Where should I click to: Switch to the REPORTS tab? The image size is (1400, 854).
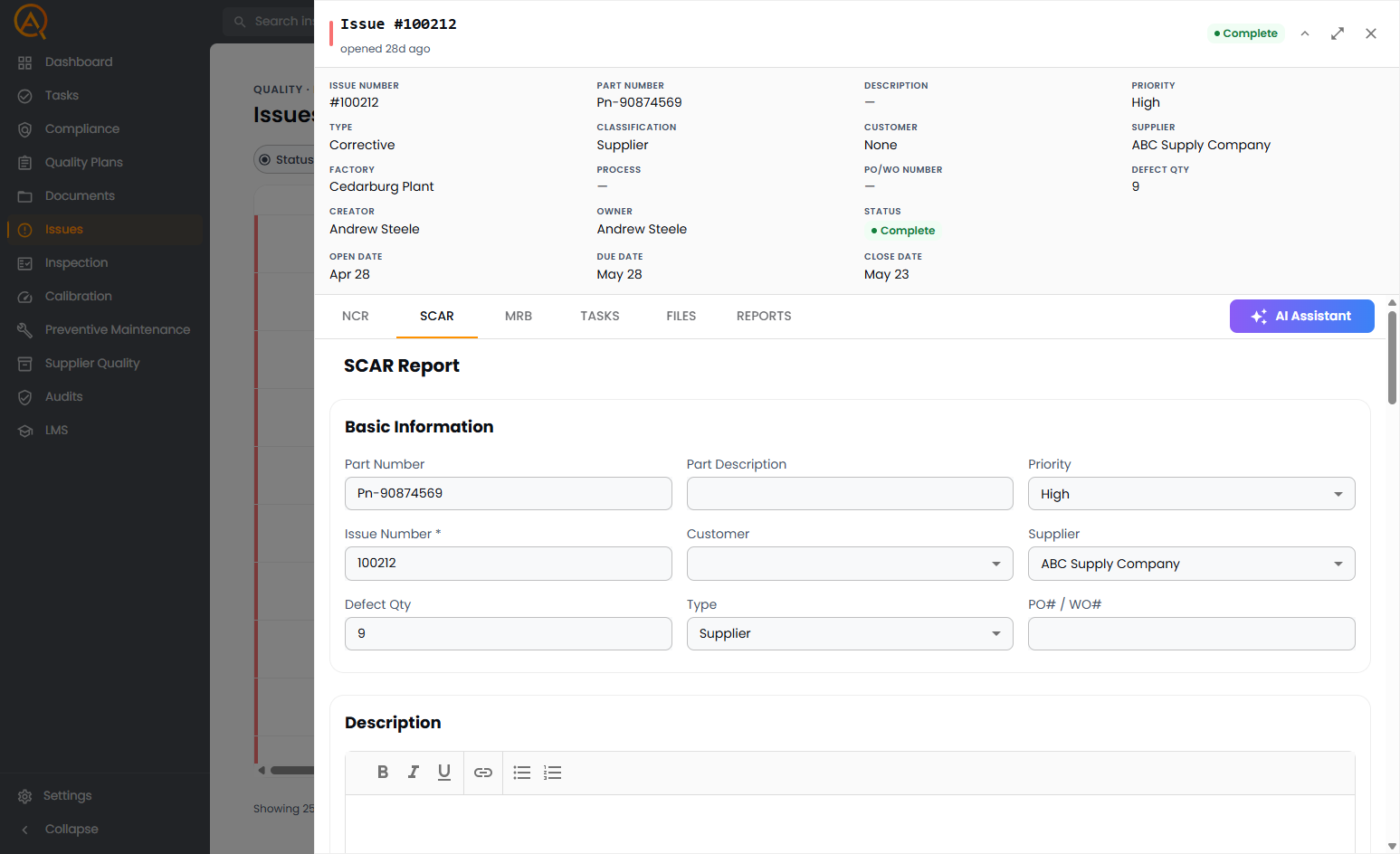tap(764, 316)
